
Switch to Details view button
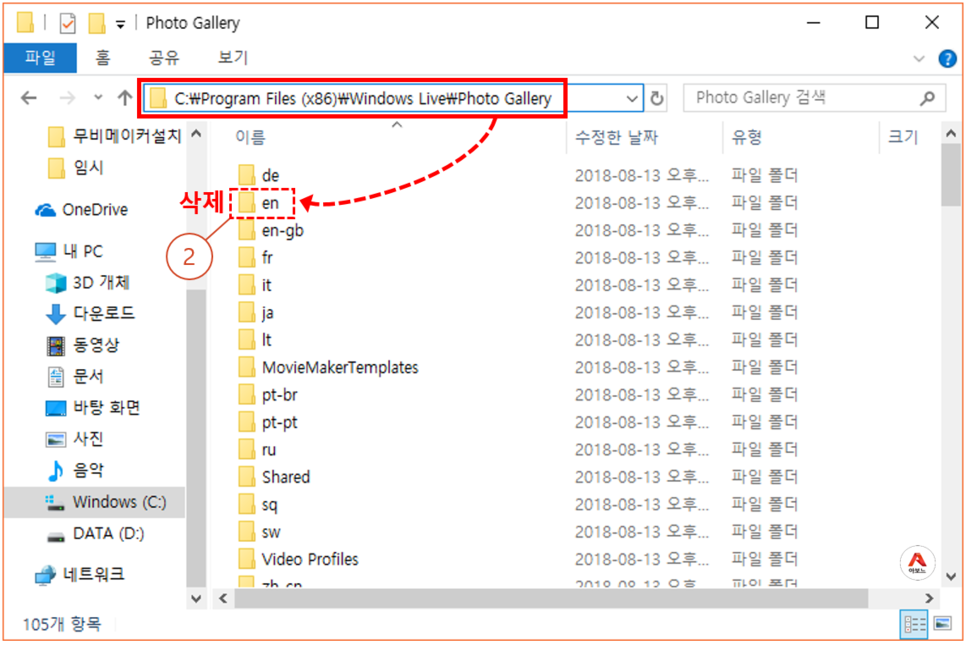click(915, 625)
